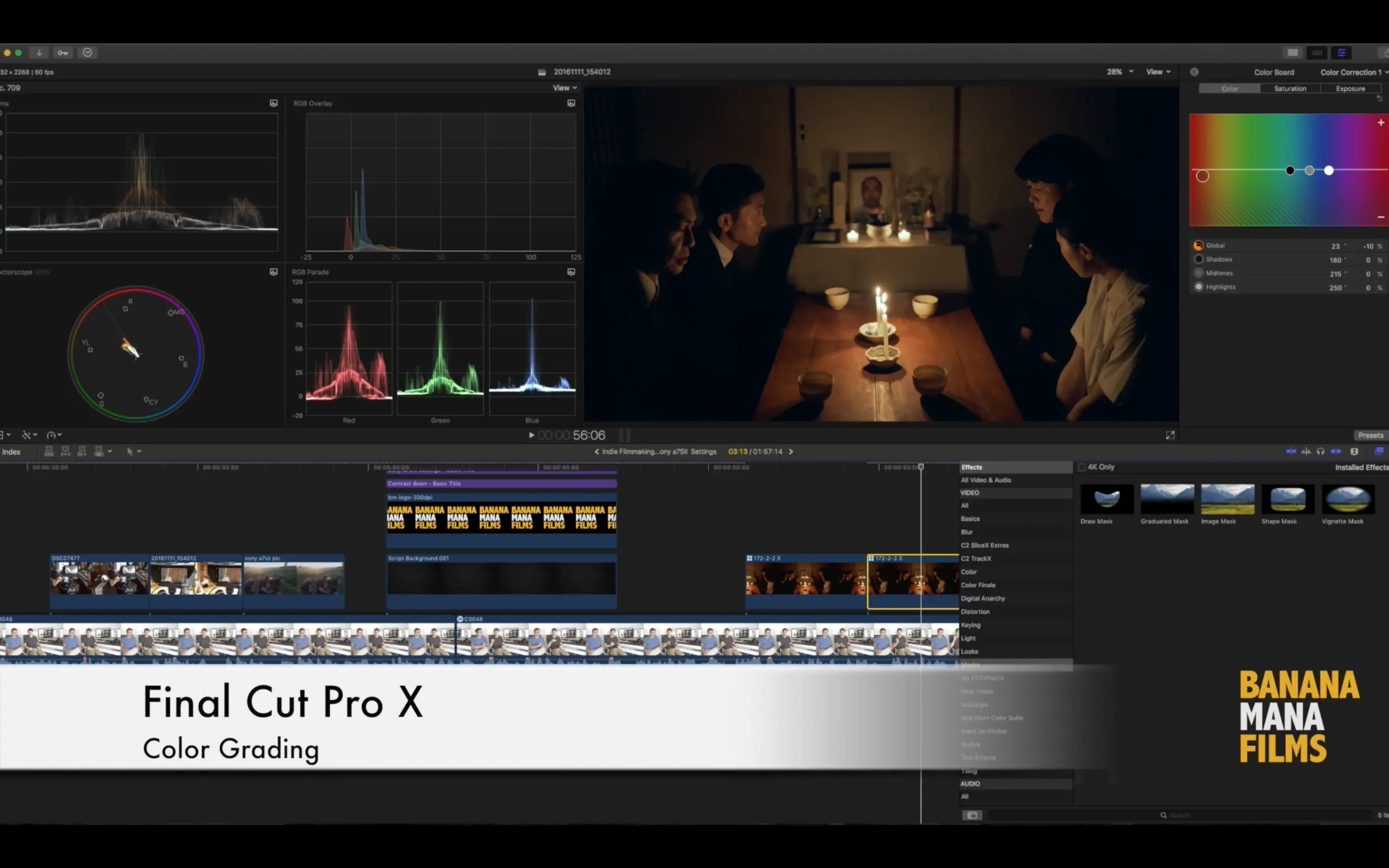Screen dimensions: 1389x868
Task: Click the insert clip edit icon
Action: (x=66, y=451)
